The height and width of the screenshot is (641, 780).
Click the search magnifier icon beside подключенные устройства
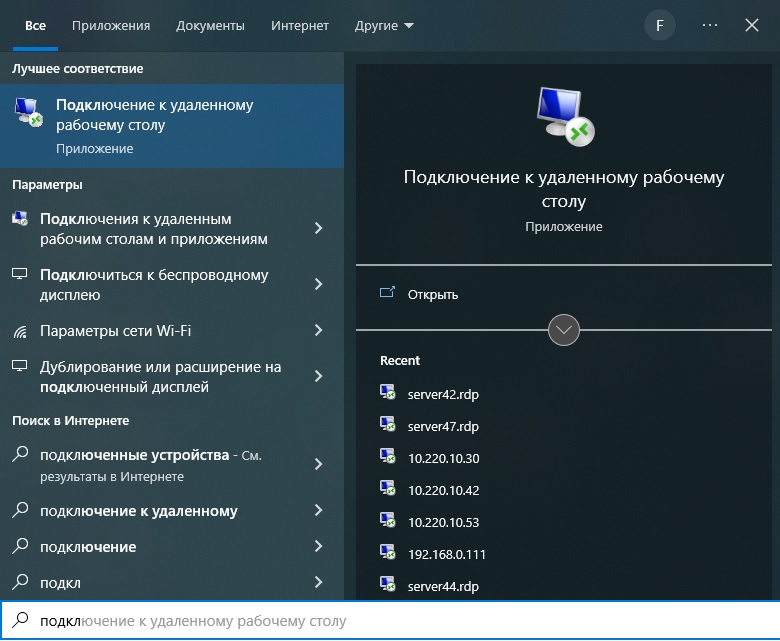click(x=20, y=455)
